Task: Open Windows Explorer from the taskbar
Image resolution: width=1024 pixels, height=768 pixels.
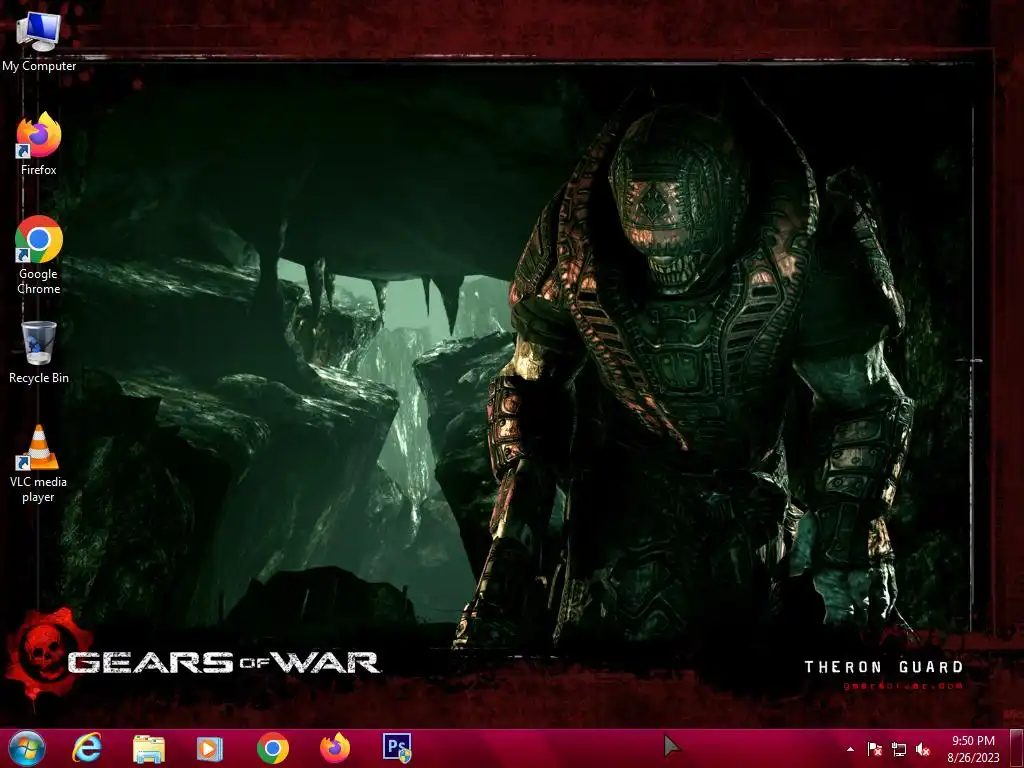Action: (x=148, y=748)
